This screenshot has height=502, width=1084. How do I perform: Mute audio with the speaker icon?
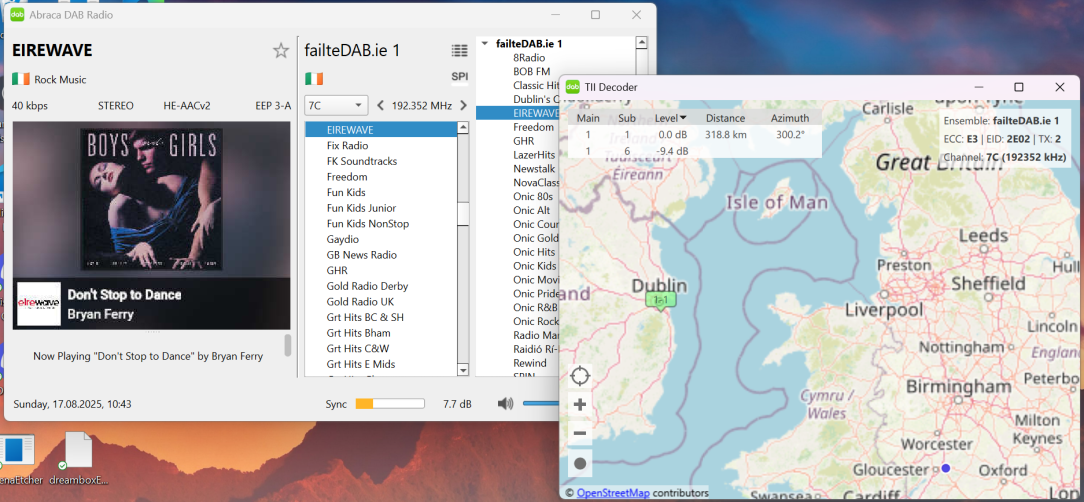[505, 403]
